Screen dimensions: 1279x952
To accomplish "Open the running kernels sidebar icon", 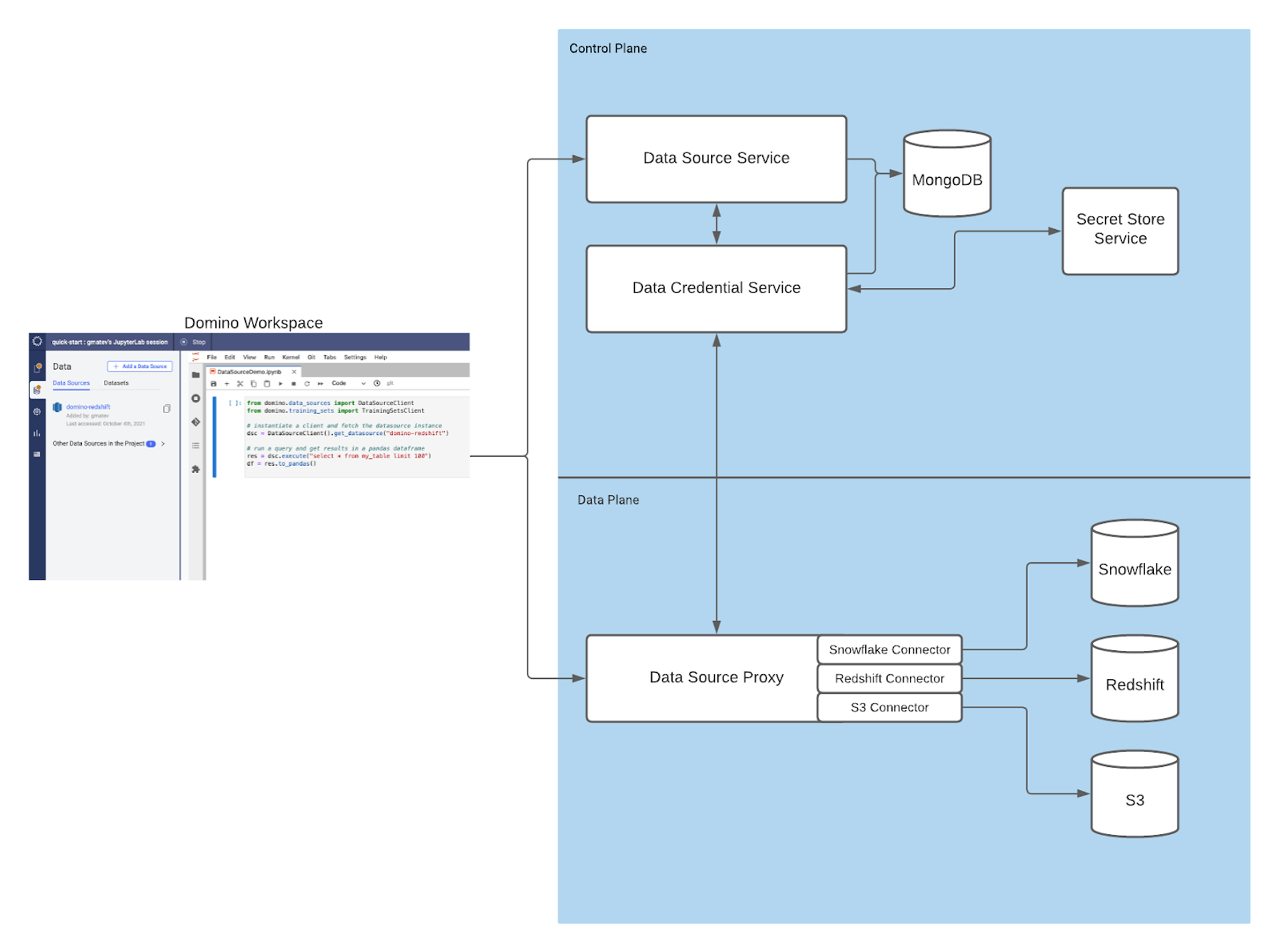I will (x=195, y=398).
